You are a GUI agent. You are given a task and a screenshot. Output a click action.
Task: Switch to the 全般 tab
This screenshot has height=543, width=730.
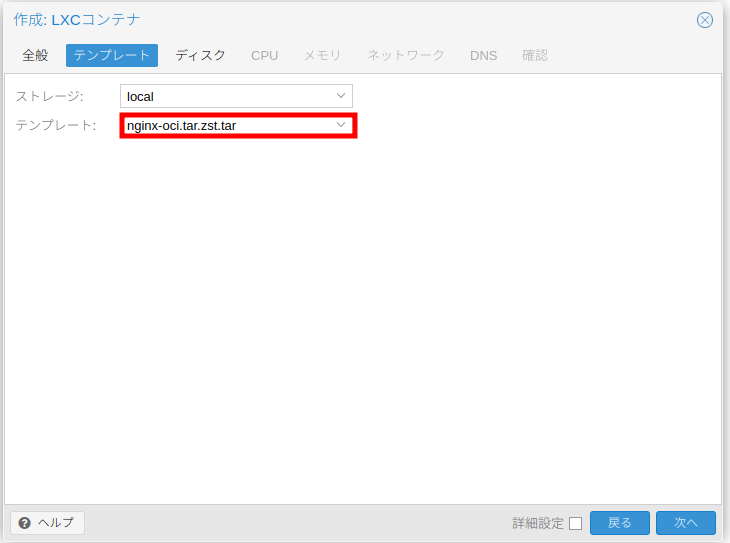[x=35, y=55]
